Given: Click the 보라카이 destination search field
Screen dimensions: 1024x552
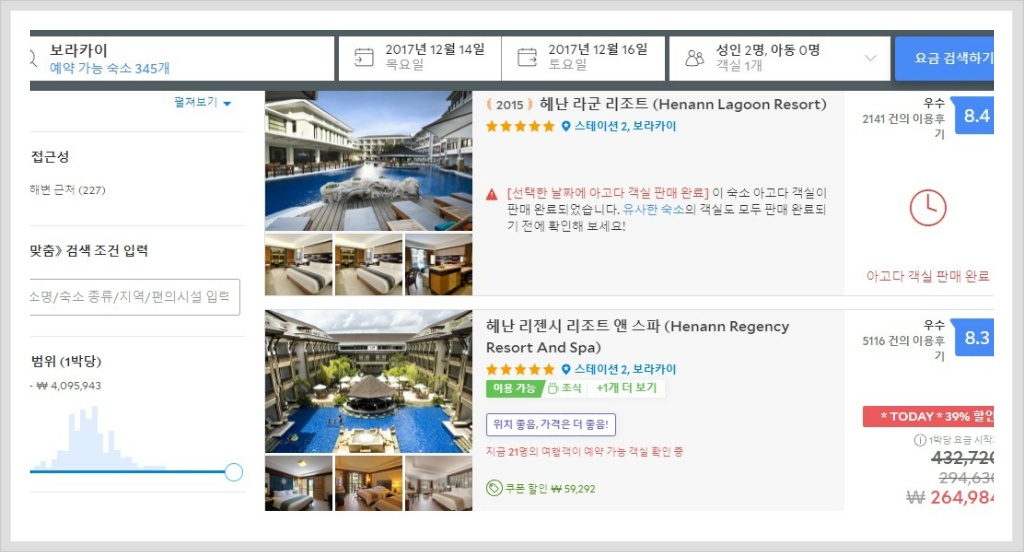Looking at the screenshot, I should tap(182, 58).
